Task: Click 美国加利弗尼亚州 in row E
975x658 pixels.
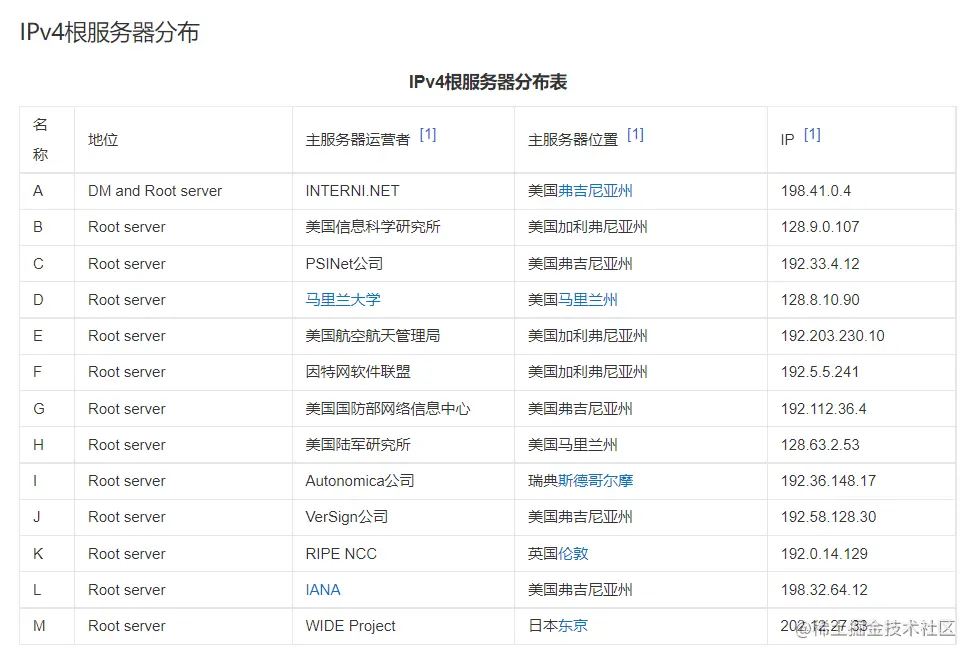Action: click(588, 336)
